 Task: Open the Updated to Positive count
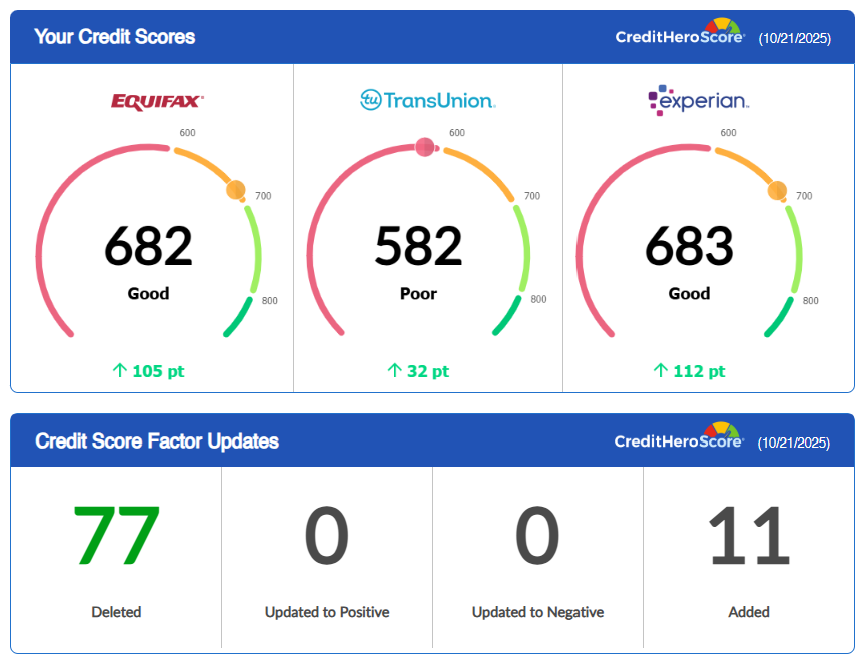tap(327, 537)
